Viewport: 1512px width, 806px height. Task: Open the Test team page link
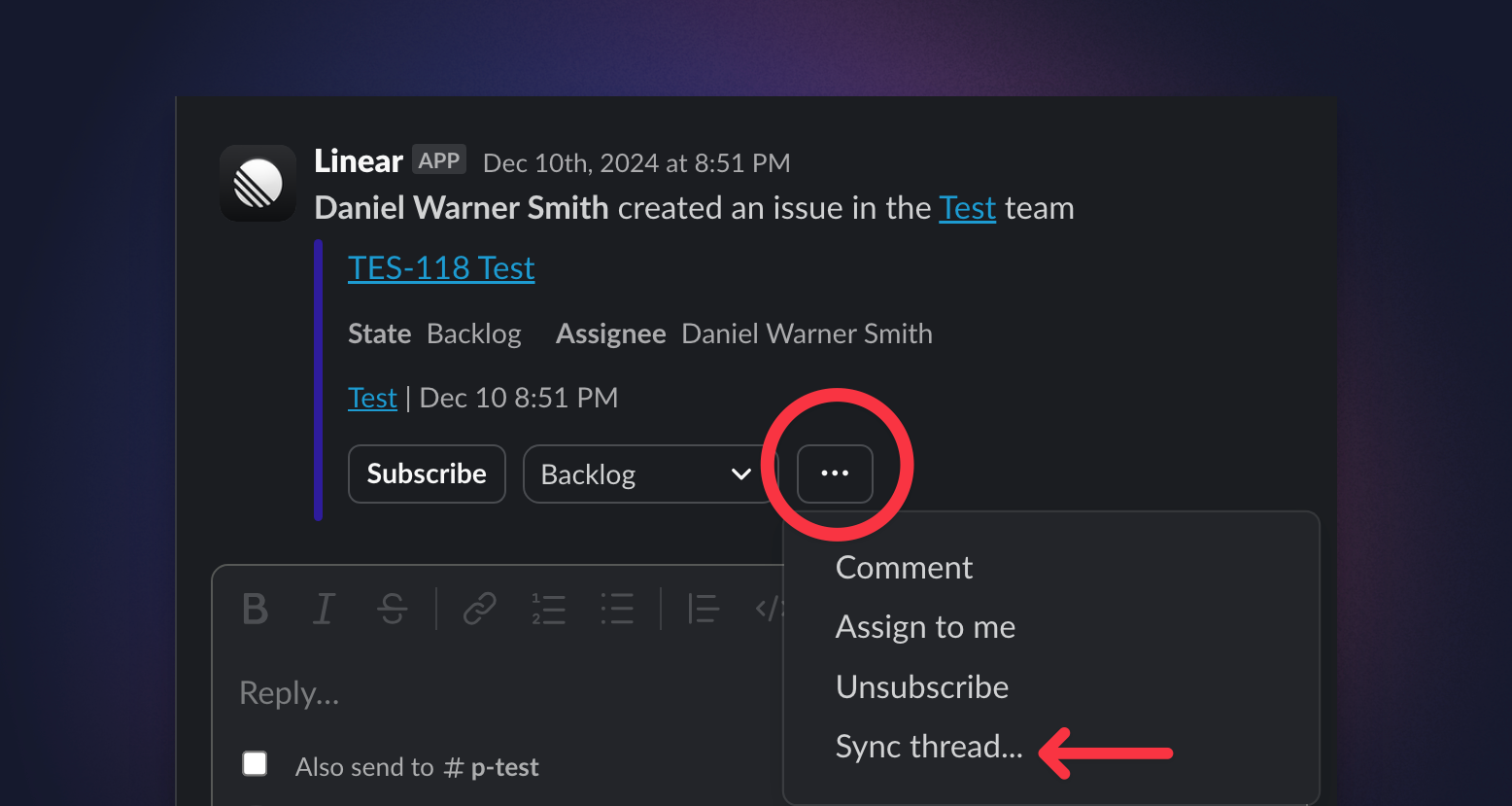point(967,208)
